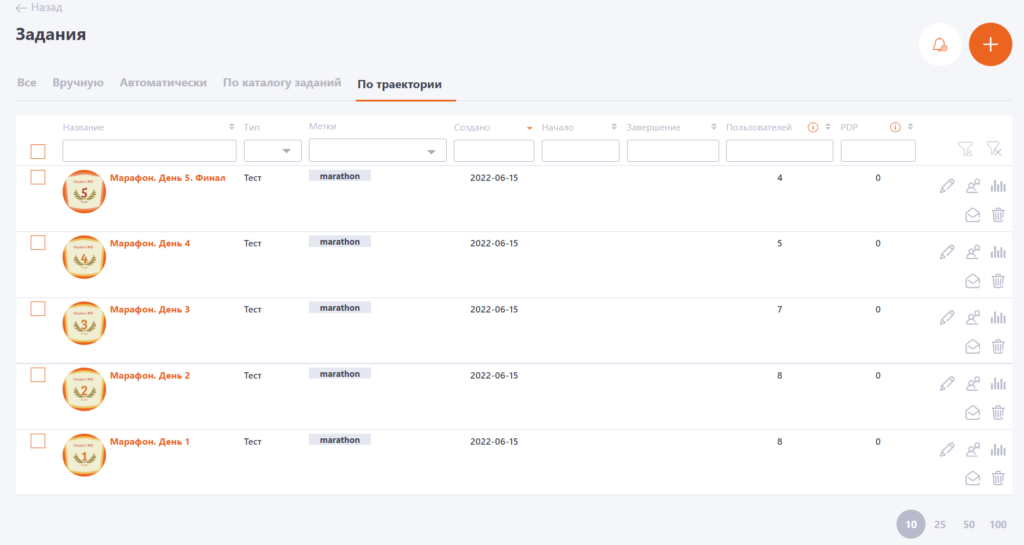The width and height of the screenshot is (1024, 545).
Task: Delete Марафон. День 3 with trash icon
Action: click(998, 347)
